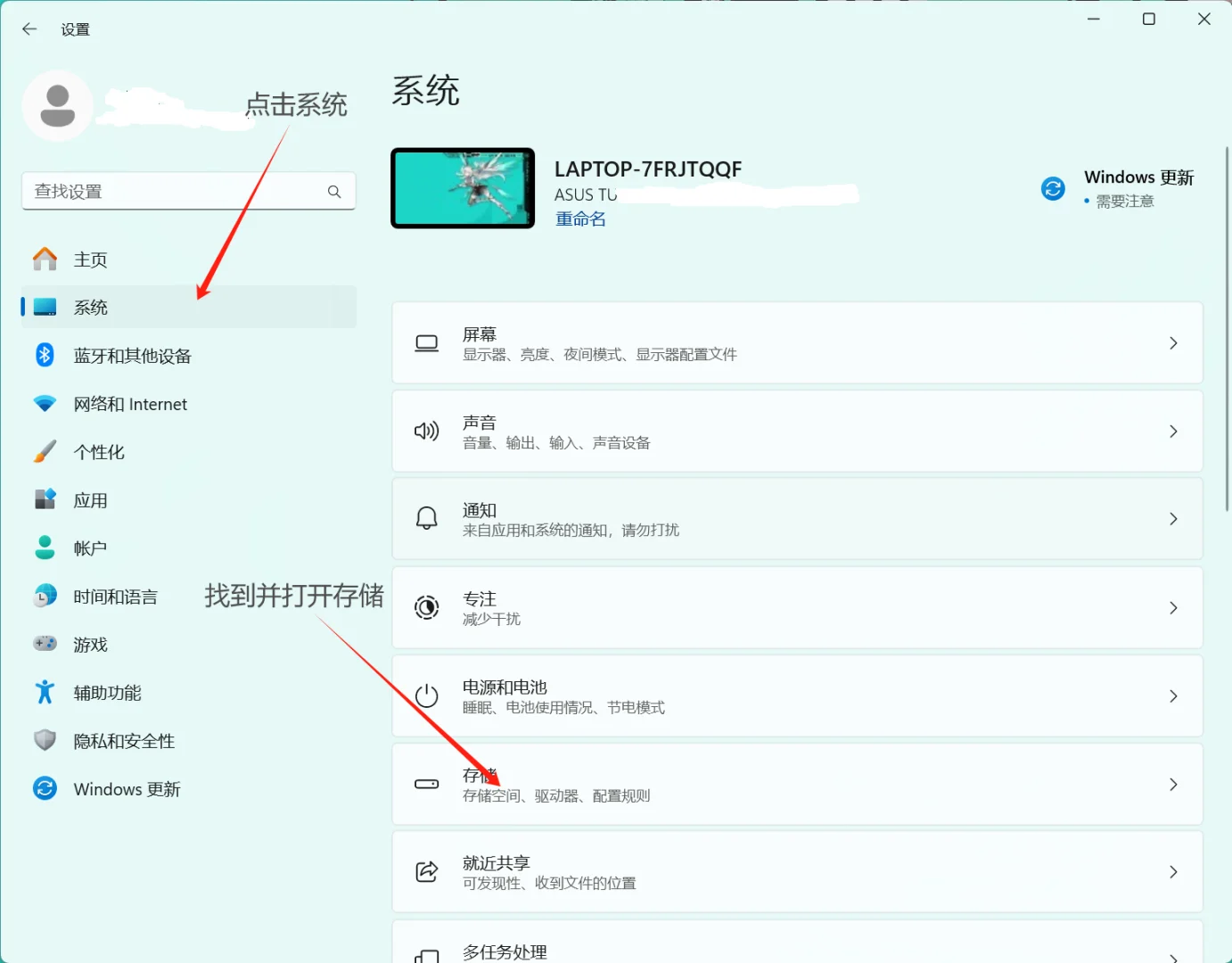Click the 通知 bell icon
The height and width of the screenshot is (963, 1232).
[x=426, y=518]
